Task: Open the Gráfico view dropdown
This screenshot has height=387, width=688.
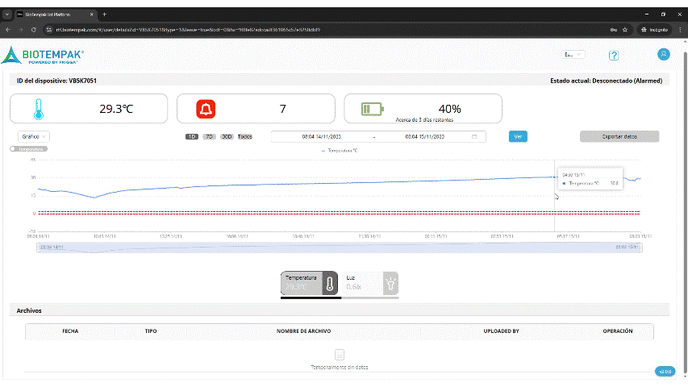Action: click(34, 136)
